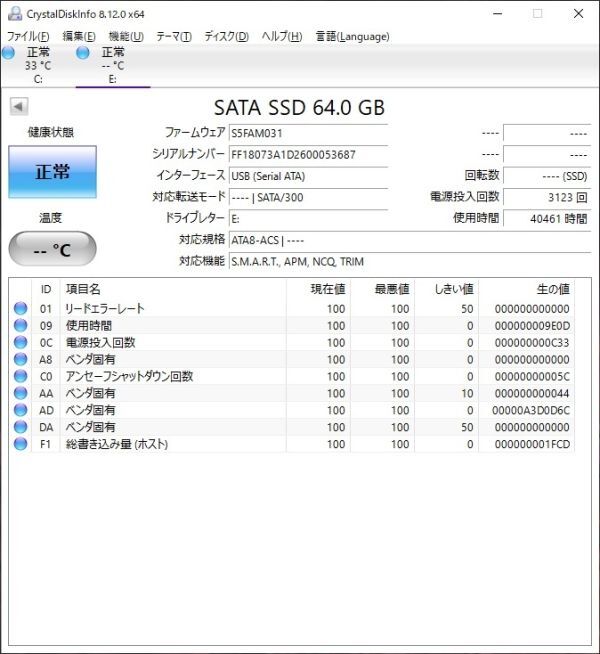
Task: Click raw value 000000000044
Action: click(x=532, y=393)
